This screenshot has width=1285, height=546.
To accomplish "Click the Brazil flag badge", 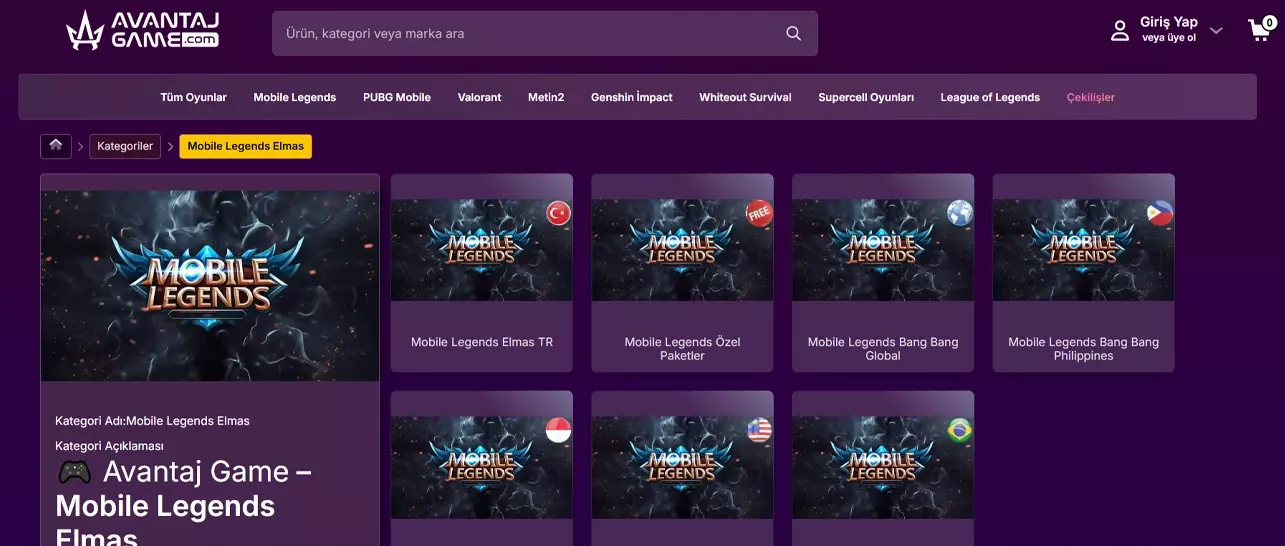I will pos(960,430).
